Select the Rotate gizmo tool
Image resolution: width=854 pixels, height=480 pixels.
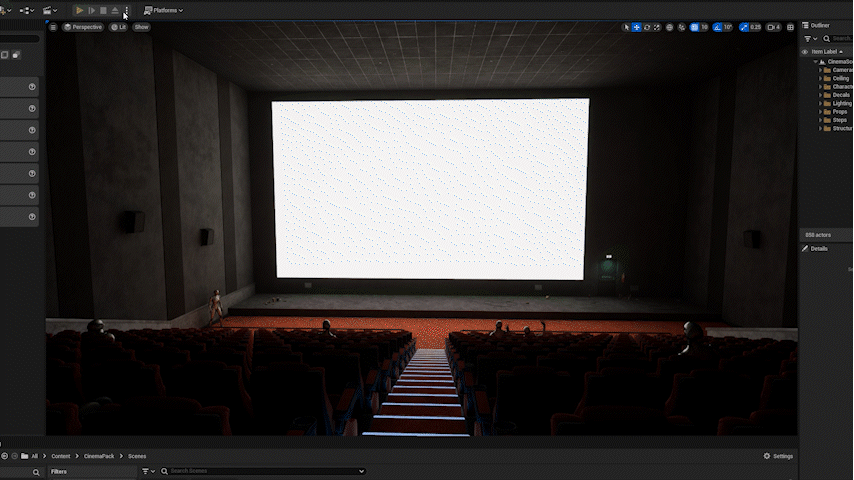tap(647, 27)
